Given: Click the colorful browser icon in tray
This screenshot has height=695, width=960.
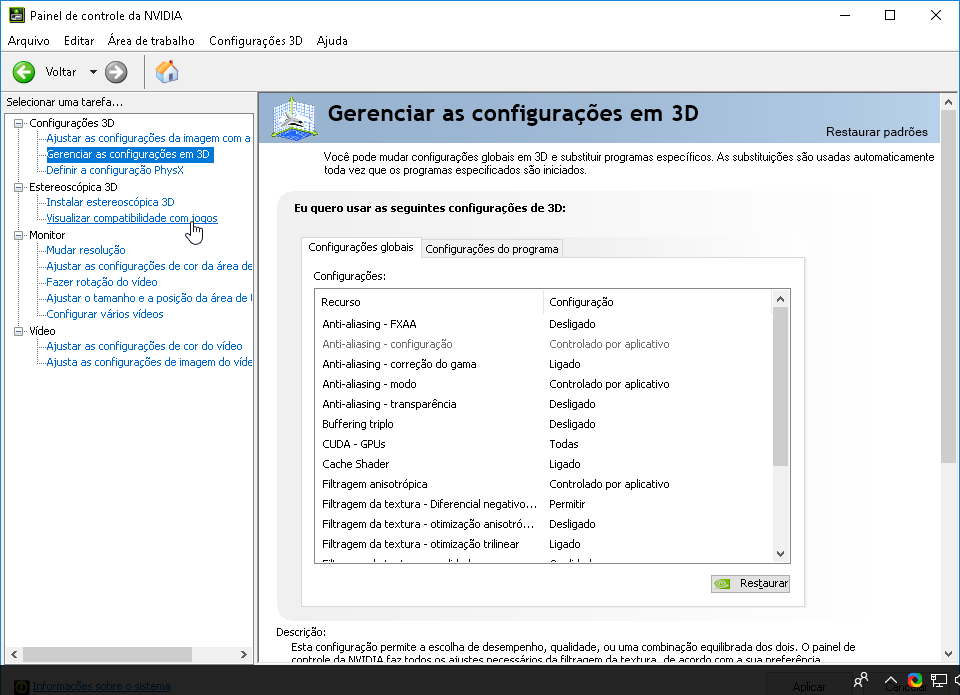Looking at the screenshot, I should pyautogui.click(x=915, y=680).
